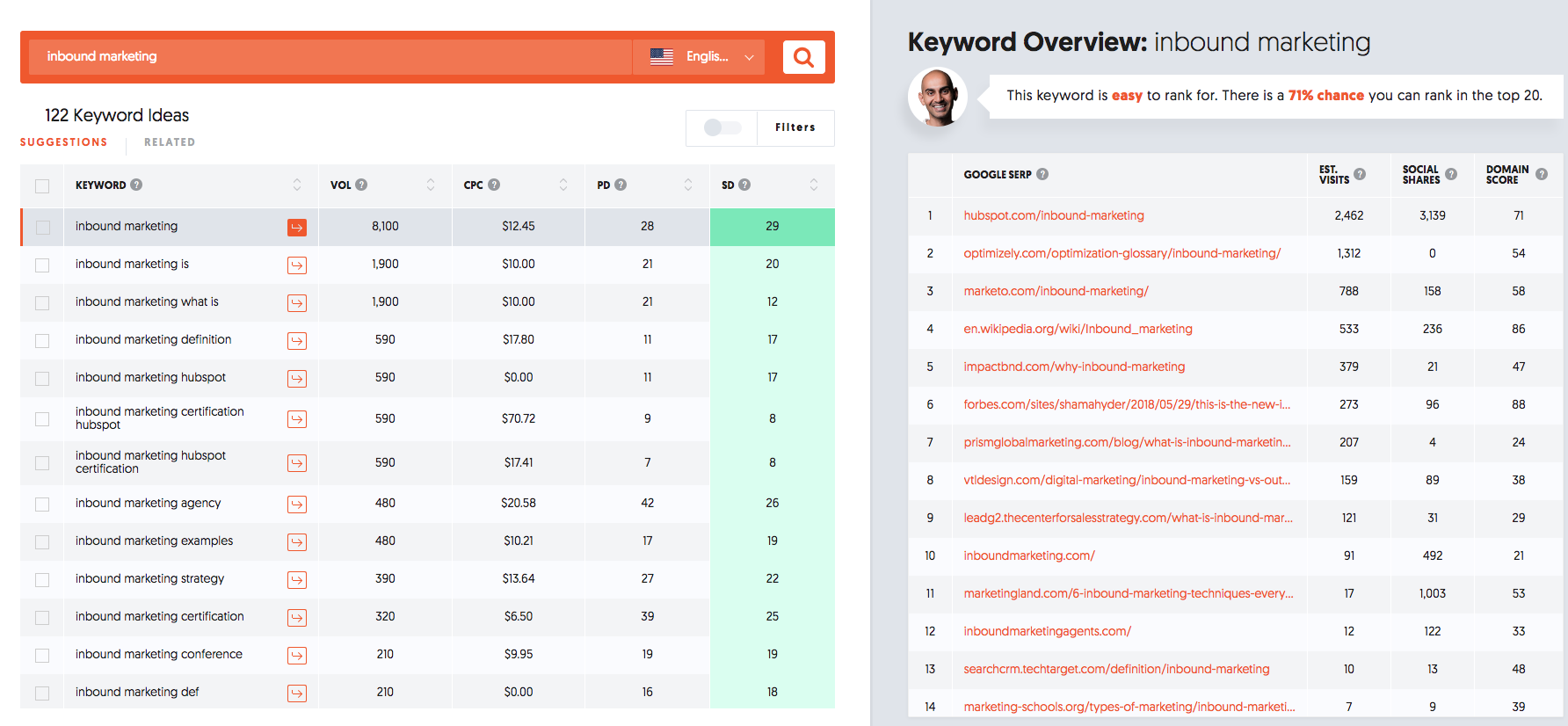
Task: Switch to the RELATED tab
Action: point(170,142)
